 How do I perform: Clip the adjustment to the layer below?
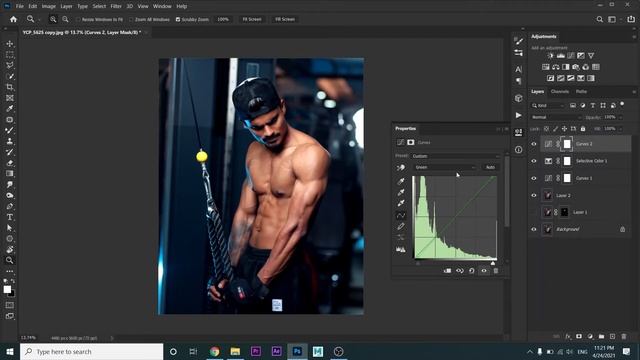(447, 271)
